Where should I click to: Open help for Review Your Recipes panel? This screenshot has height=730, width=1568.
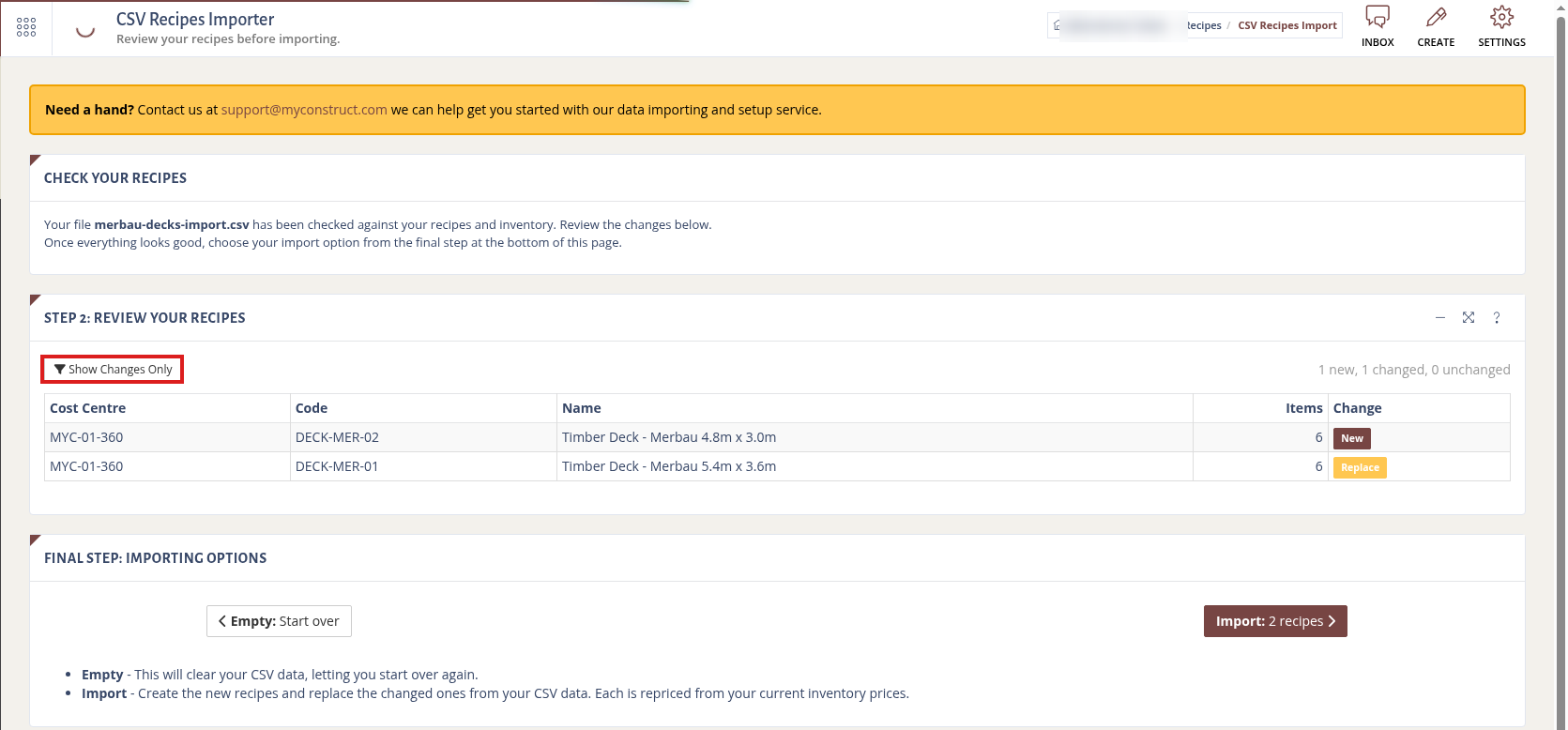1497,318
